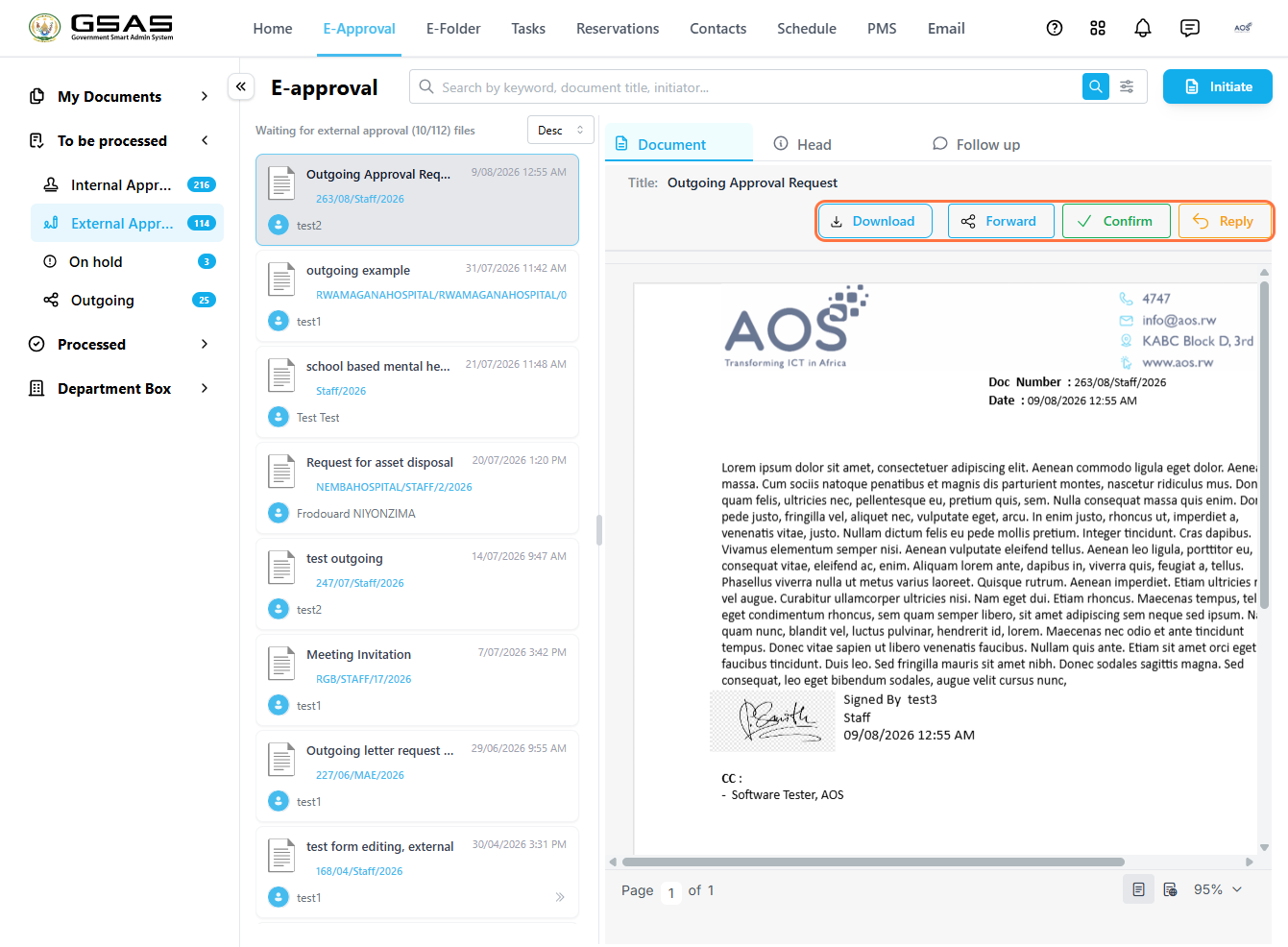Click the document info view icon beside zoom
Viewport: 1288px width, 947px height.
click(1170, 889)
